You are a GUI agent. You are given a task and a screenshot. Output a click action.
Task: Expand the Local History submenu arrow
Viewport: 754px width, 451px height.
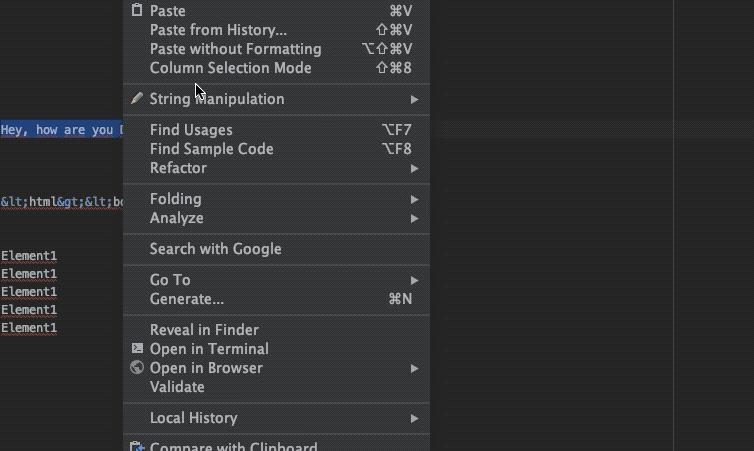[x=414, y=418]
